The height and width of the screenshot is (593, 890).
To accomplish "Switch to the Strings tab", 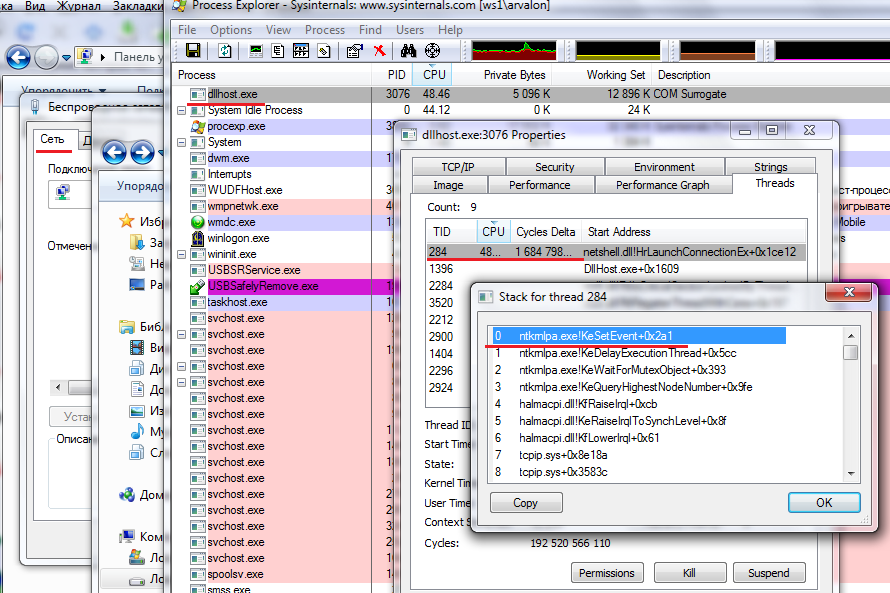I will pyautogui.click(x=770, y=167).
